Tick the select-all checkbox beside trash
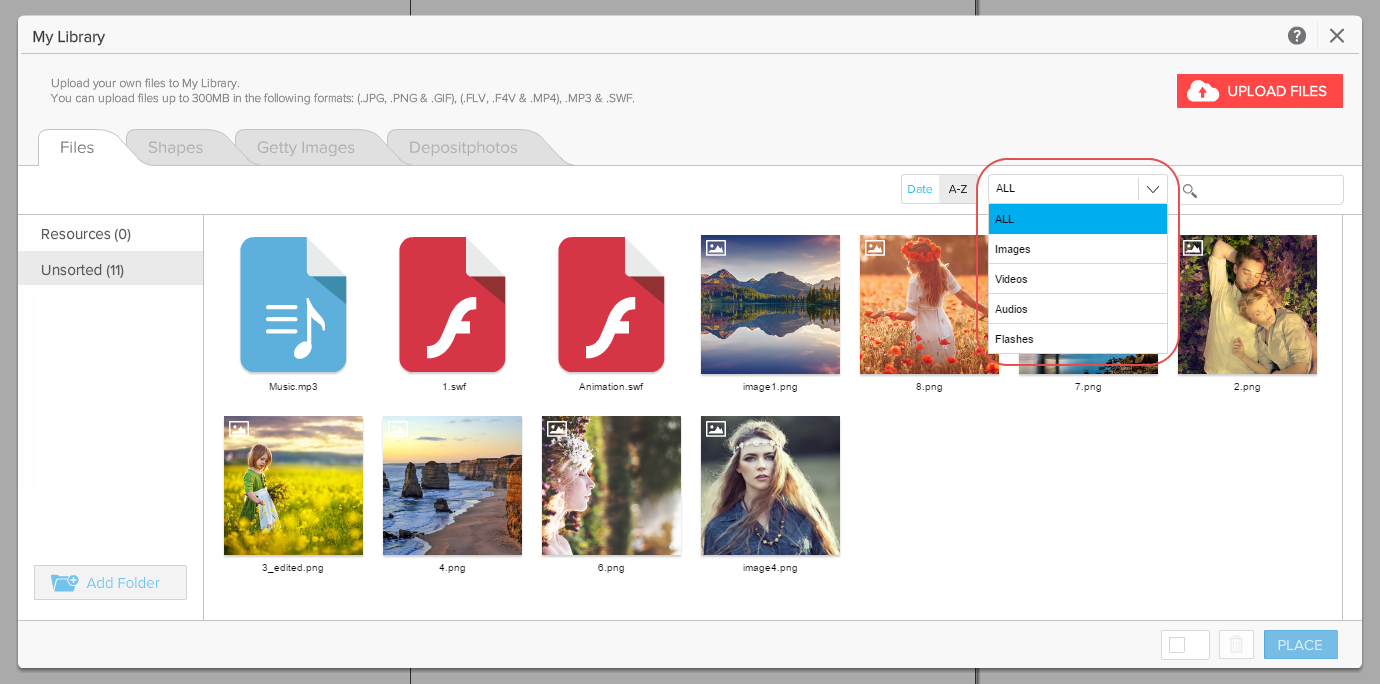Image resolution: width=1380 pixels, height=684 pixels. coord(1177,645)
